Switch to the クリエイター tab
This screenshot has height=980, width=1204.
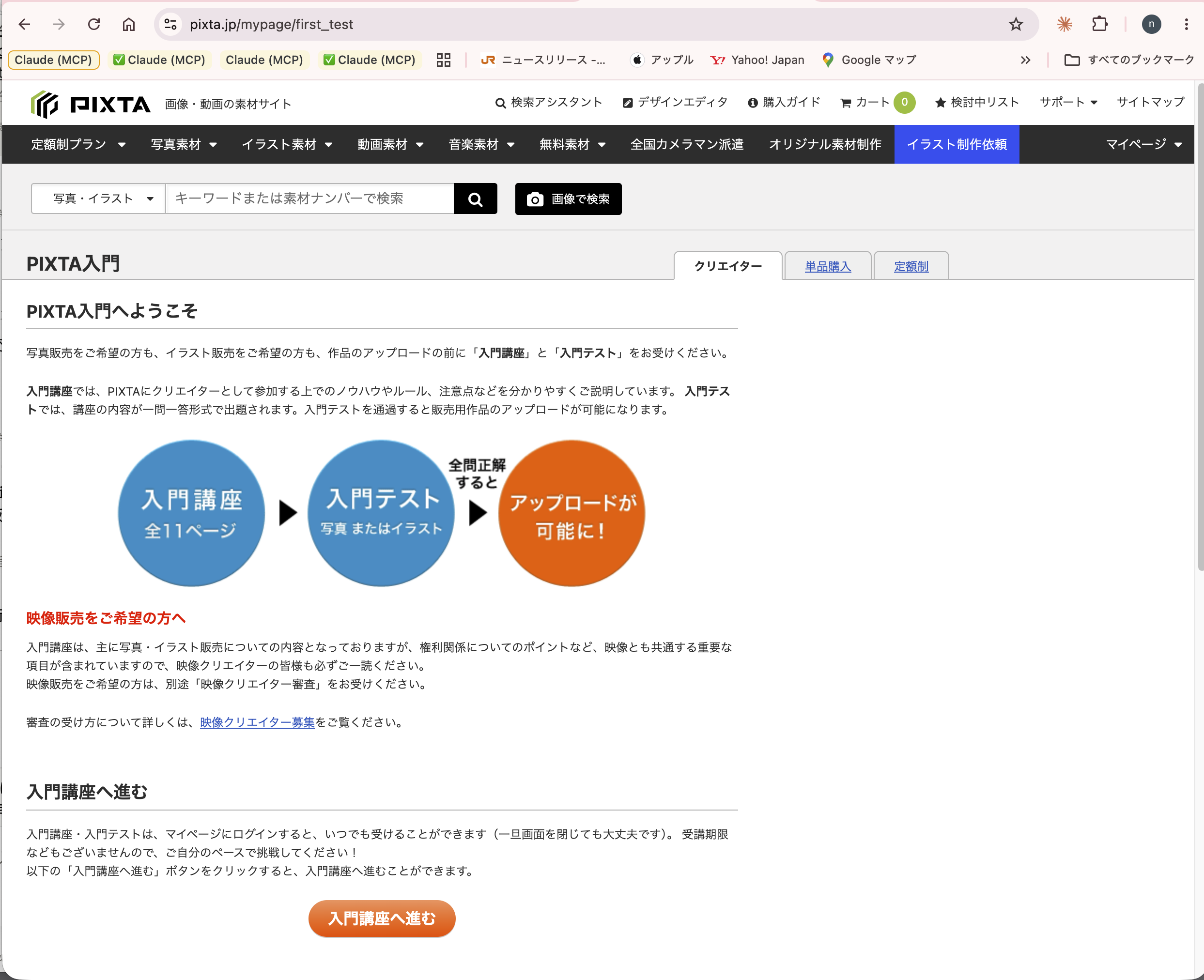coord(728,266)
